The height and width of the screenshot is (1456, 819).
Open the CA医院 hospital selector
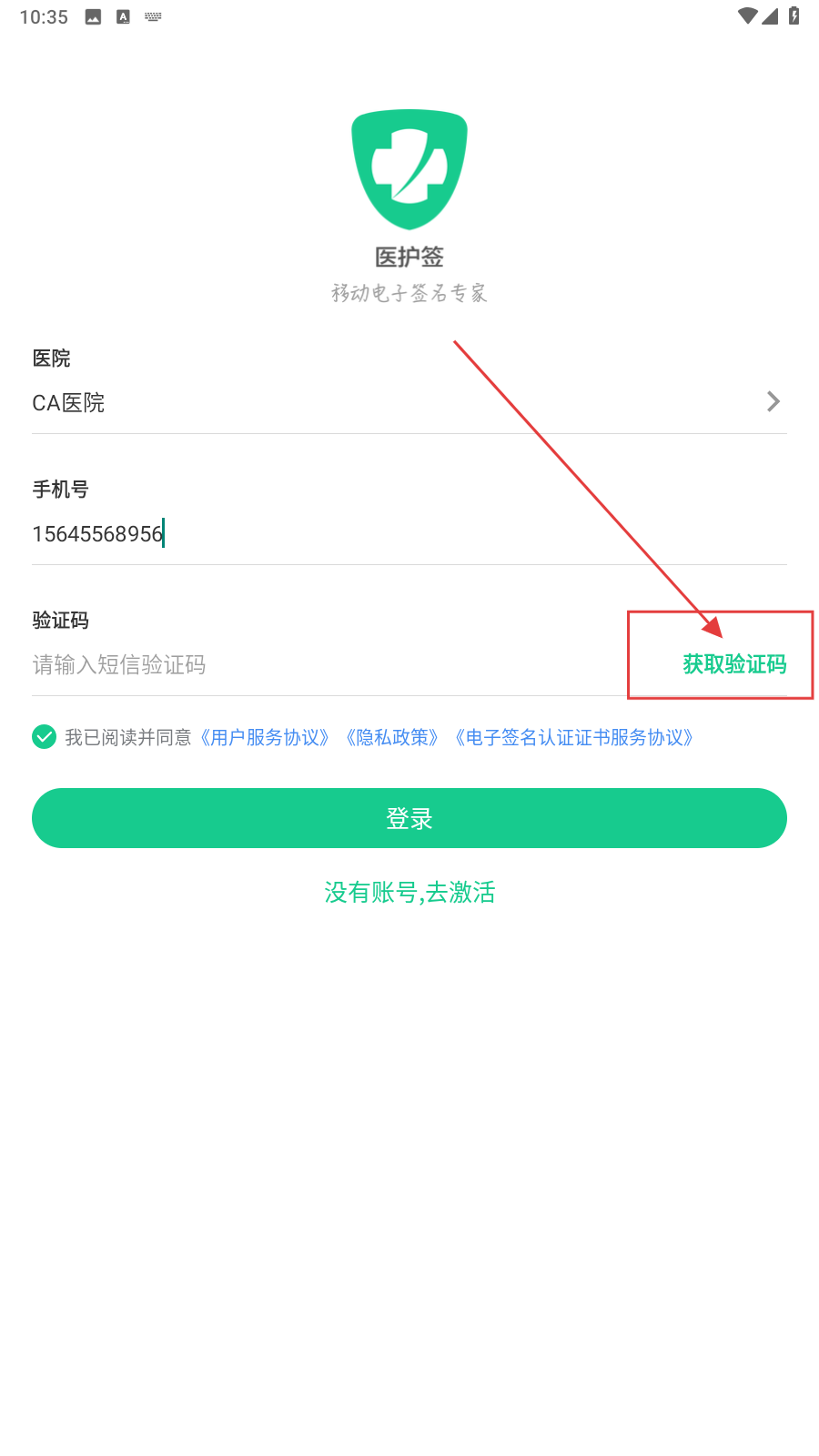[409, 402]
